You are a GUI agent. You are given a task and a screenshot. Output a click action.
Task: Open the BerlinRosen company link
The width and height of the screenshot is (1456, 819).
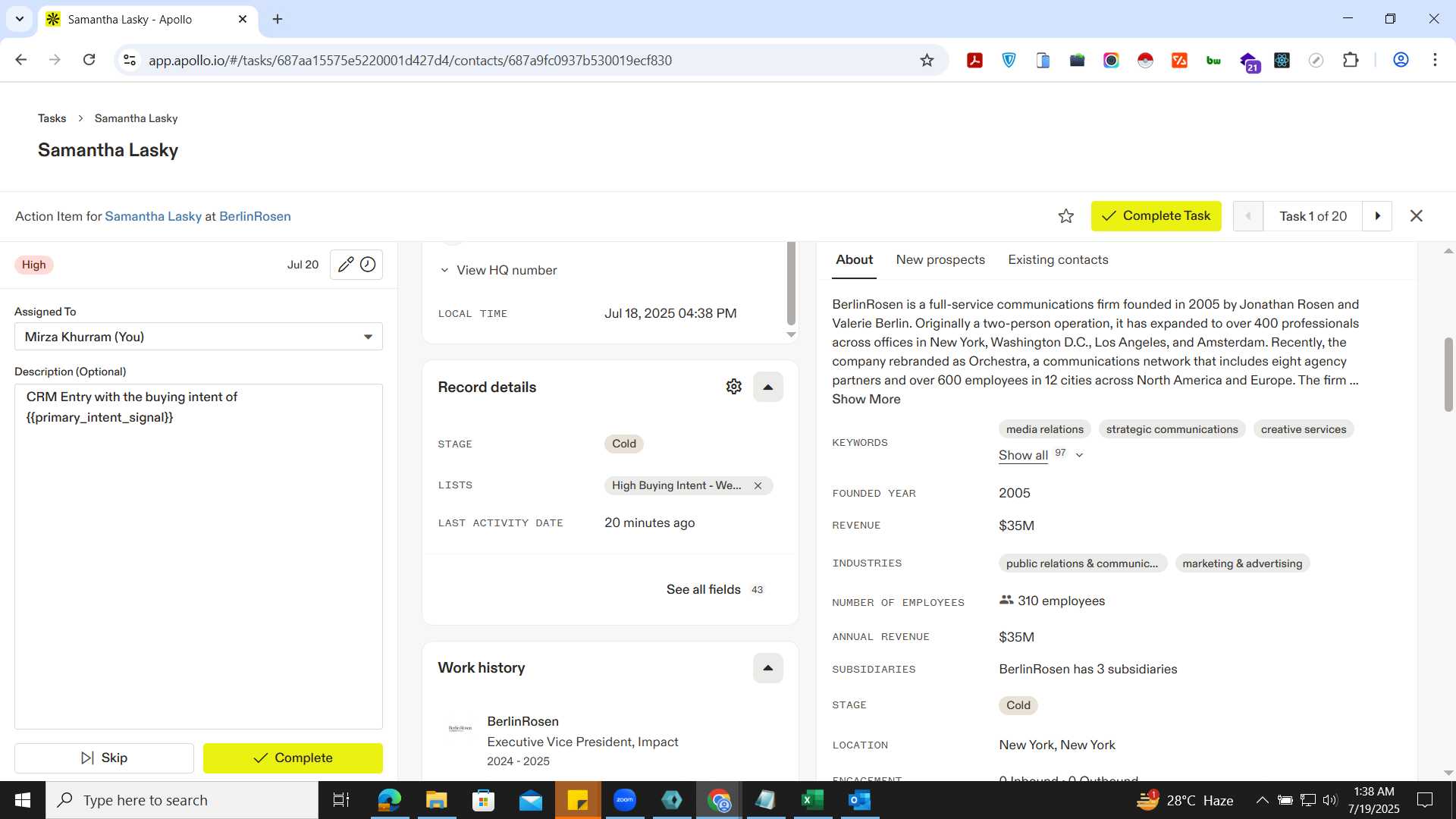255,217
